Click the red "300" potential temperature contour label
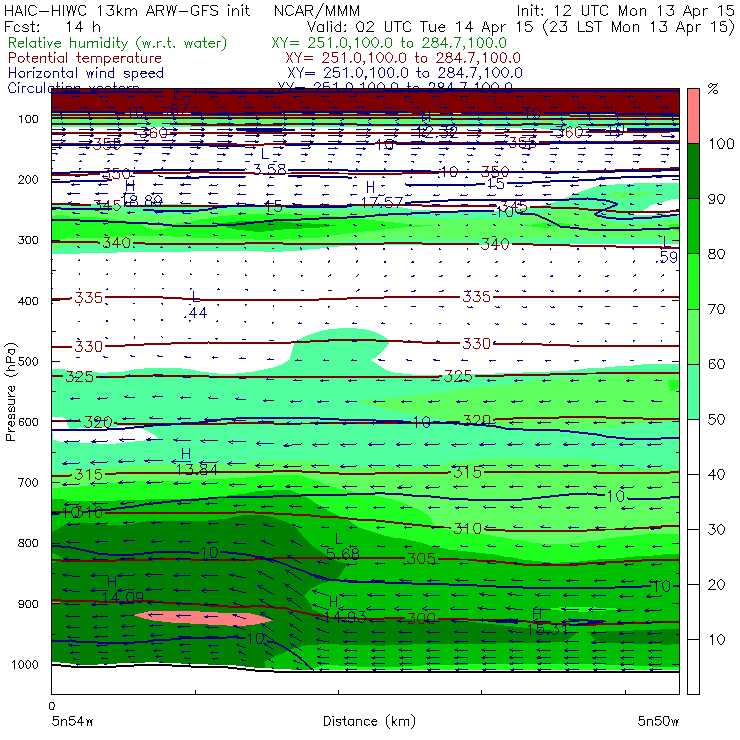Viewport: 740px width, 740px height. 421,618
